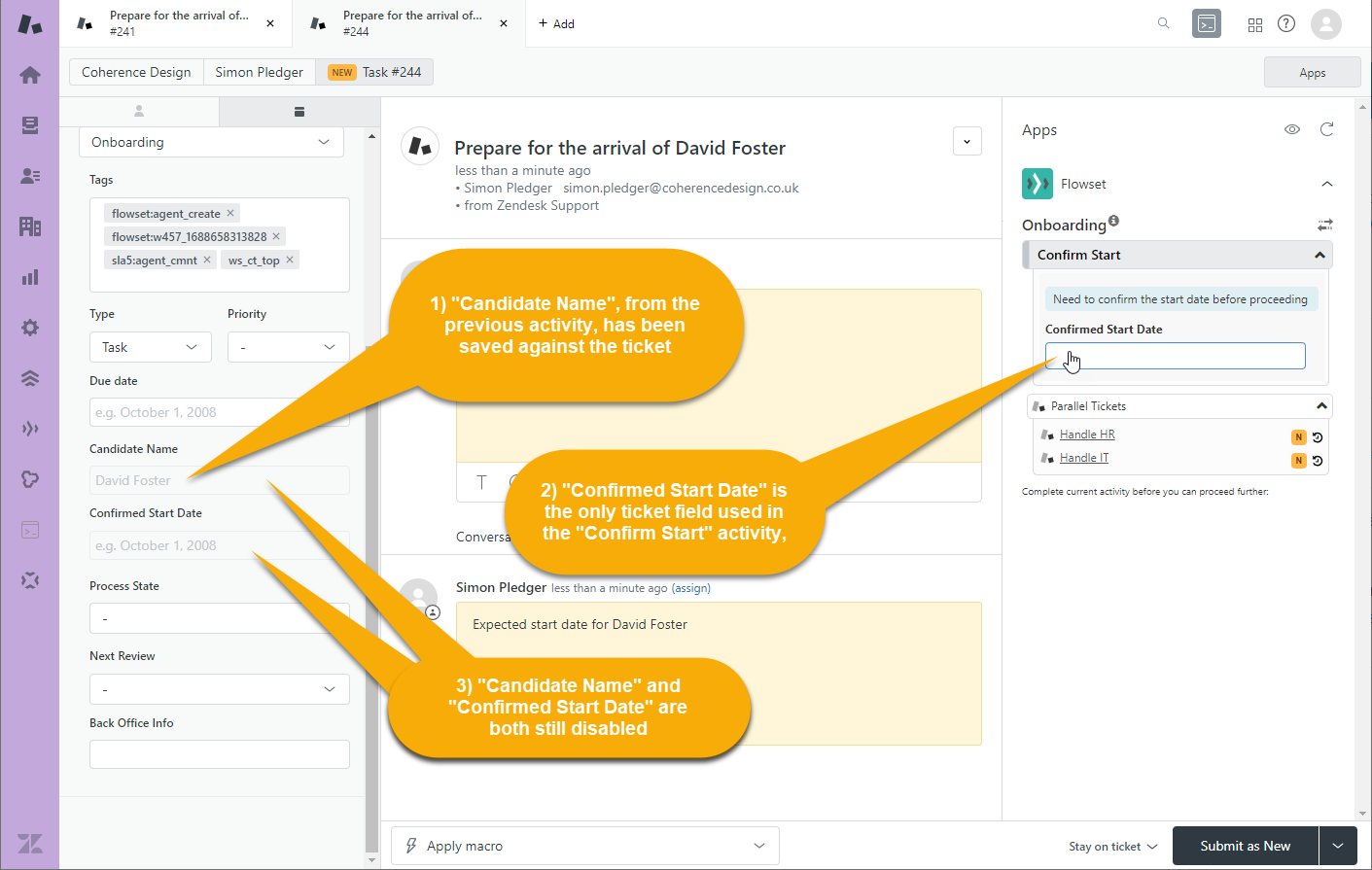
Task: Remove the flowset:w457_1688658313828 tag
Action: tap(276, 236)
